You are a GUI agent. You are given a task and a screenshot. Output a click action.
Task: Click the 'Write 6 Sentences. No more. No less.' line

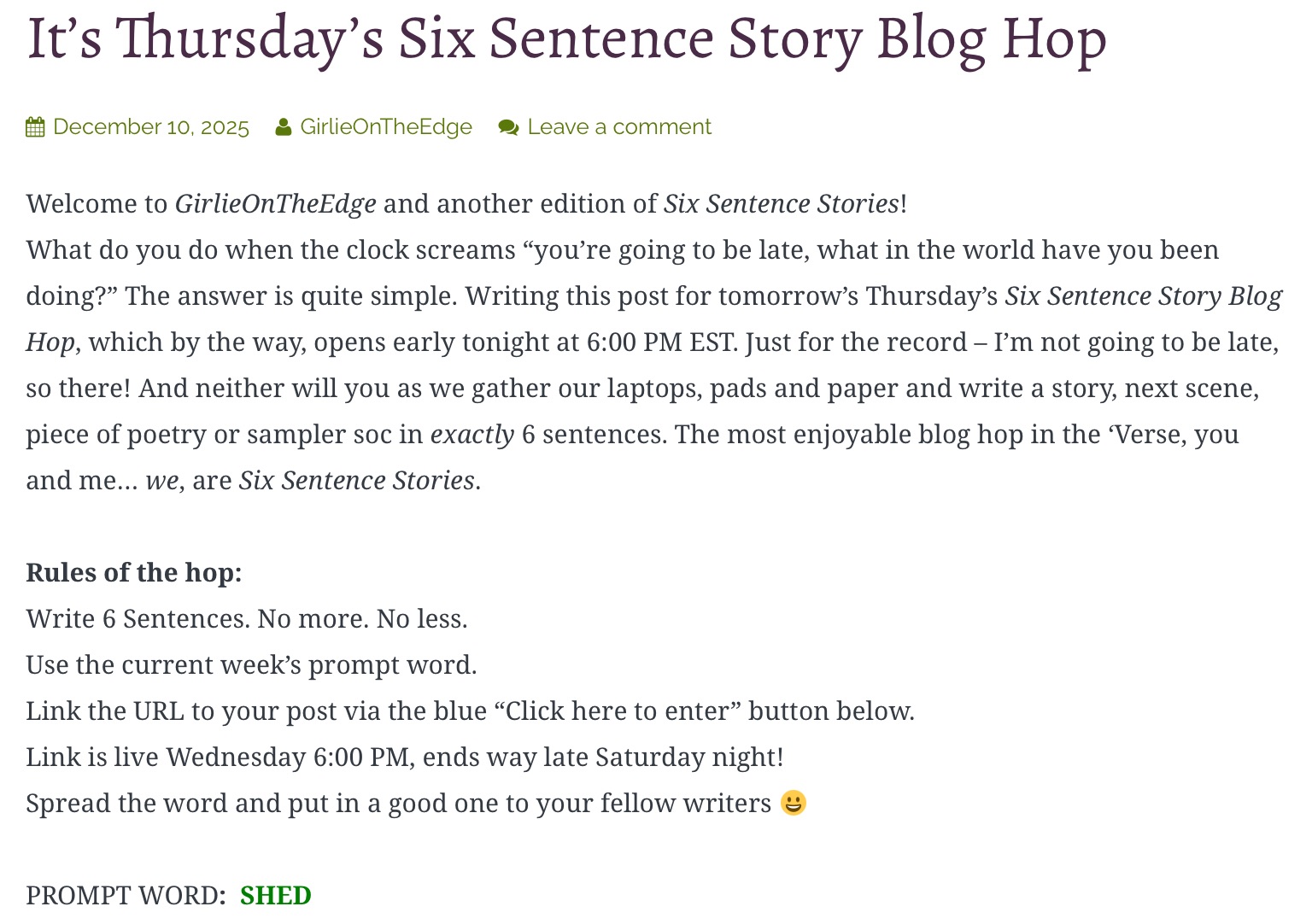247,618
